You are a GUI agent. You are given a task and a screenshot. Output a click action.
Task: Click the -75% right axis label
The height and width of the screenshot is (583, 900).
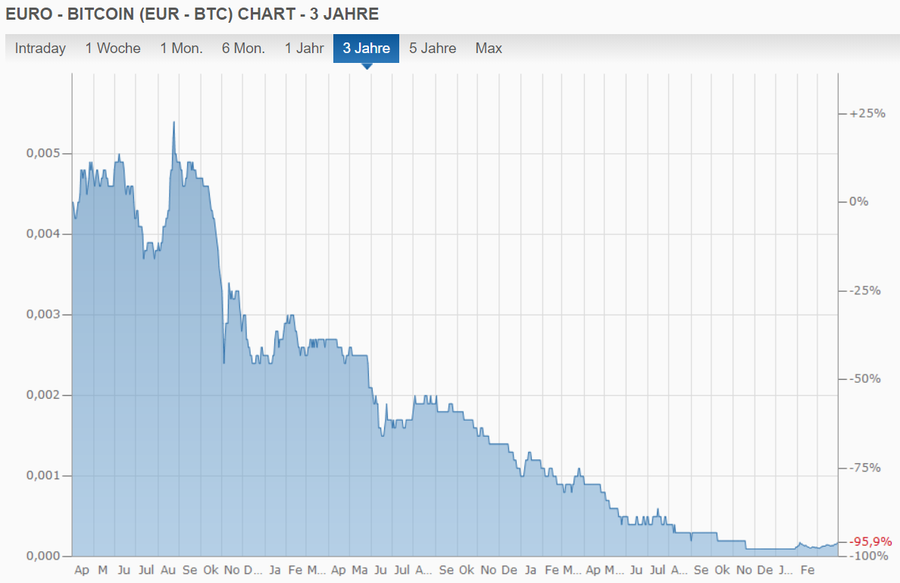tap(866, 468)
